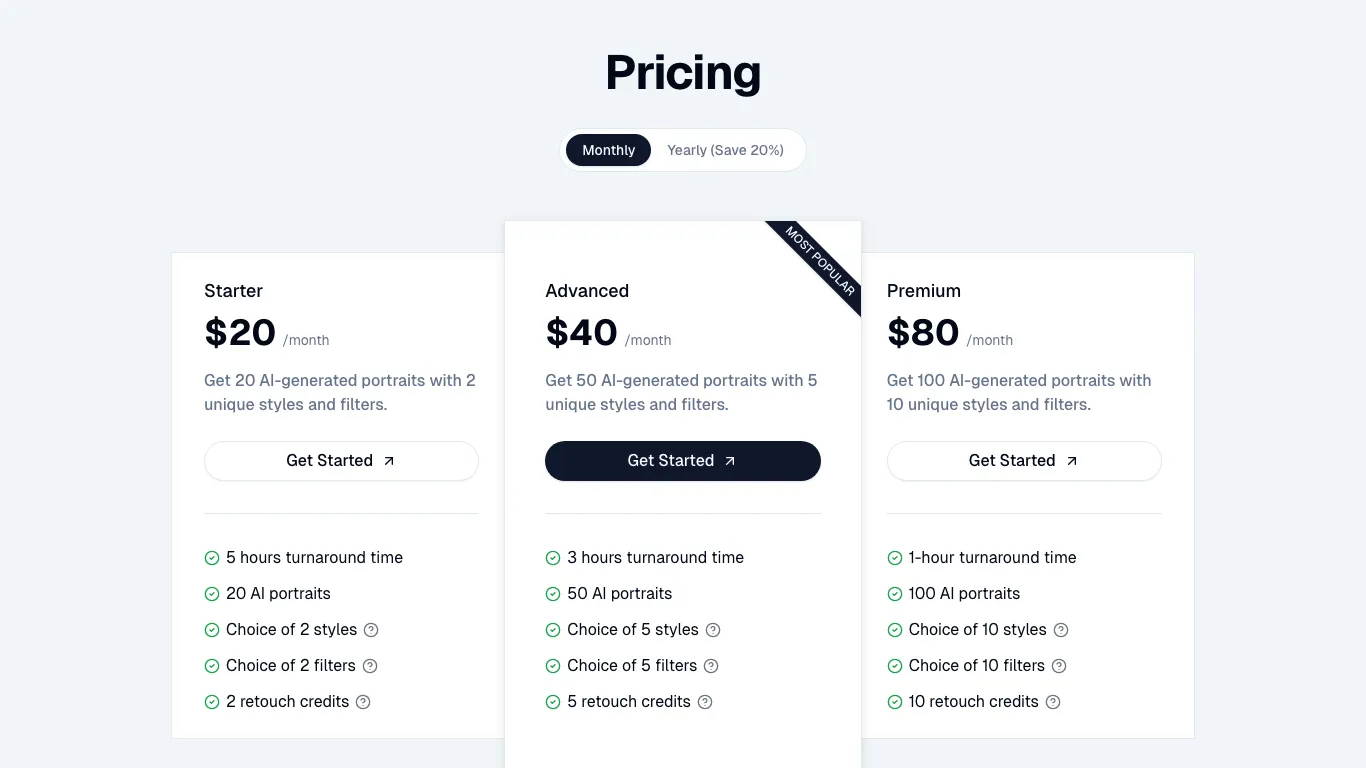Click the tooltip icon beside Choice of 10 styles
The image size is (1366, 768).
1063,629
